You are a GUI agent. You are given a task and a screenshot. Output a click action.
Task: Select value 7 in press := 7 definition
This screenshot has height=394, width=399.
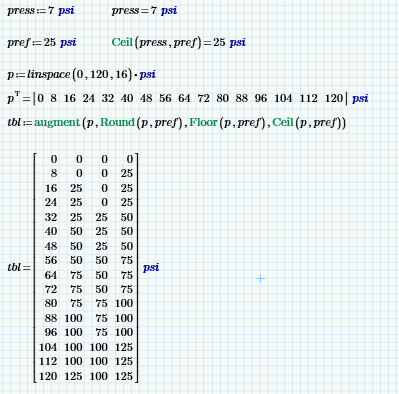51,10
